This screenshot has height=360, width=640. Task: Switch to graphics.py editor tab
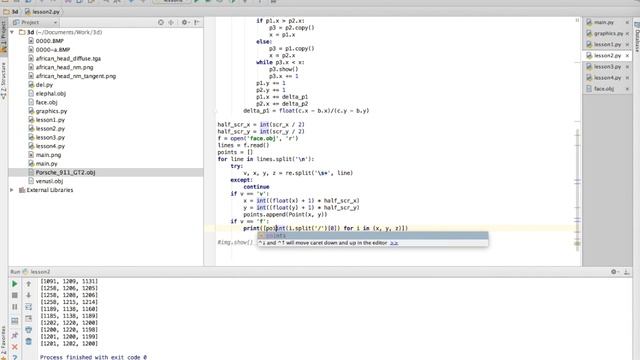pos(608,33)
